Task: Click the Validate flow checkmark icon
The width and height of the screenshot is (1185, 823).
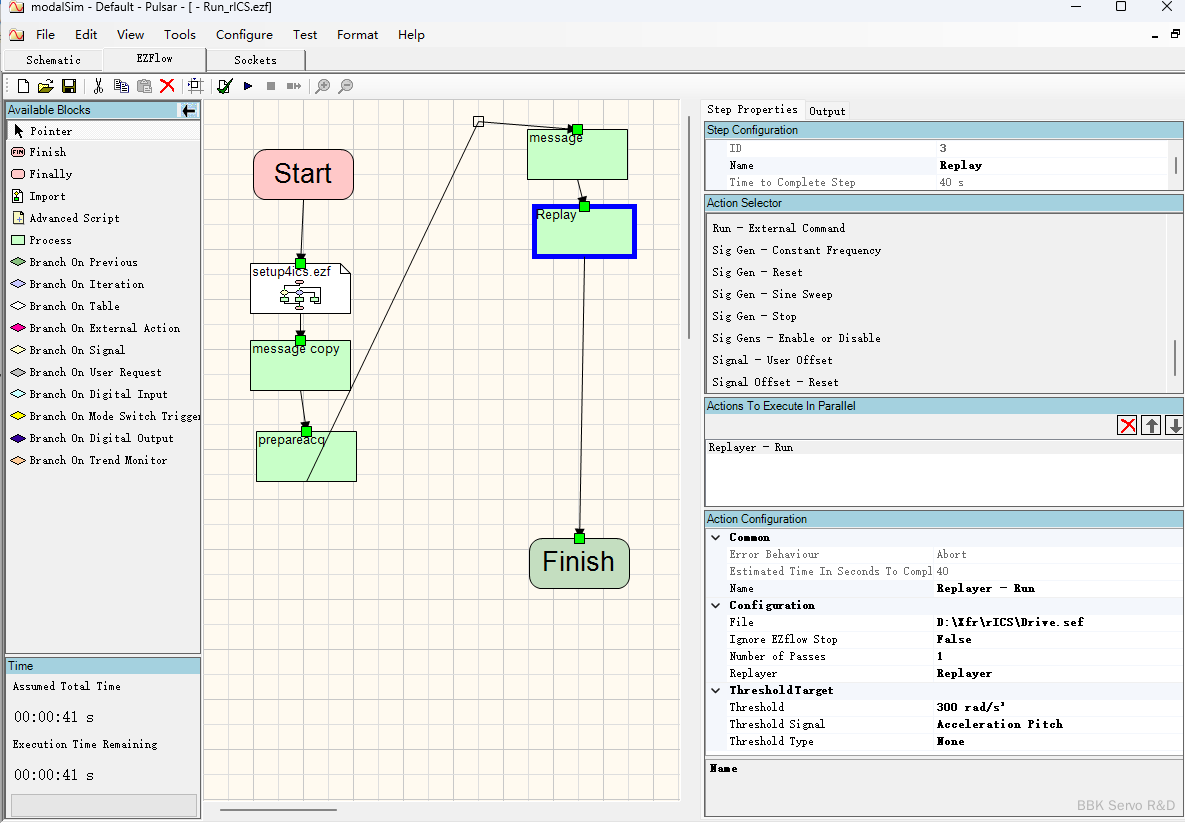Action: 225,87
